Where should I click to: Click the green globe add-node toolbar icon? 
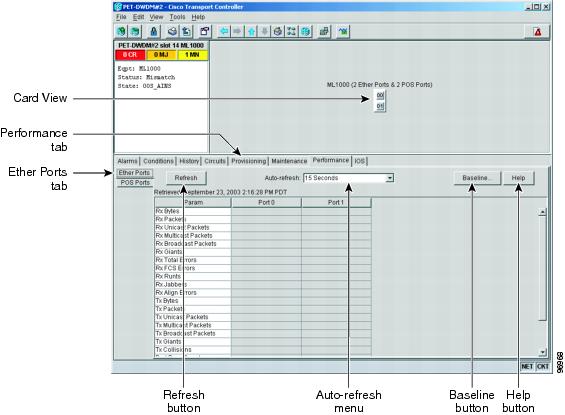coord(121,32)
